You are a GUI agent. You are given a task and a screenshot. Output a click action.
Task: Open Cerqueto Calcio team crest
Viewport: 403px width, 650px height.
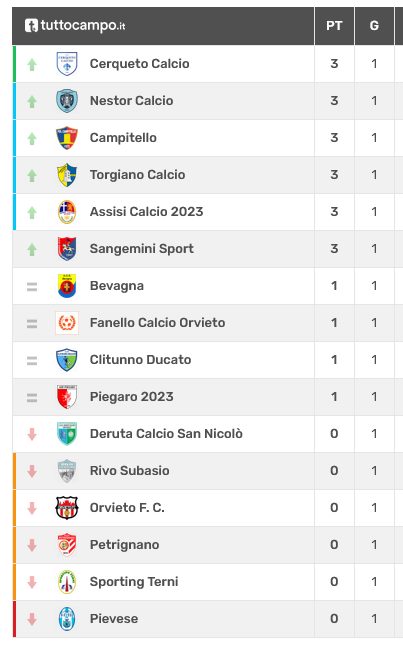click(x=67, y=63)
